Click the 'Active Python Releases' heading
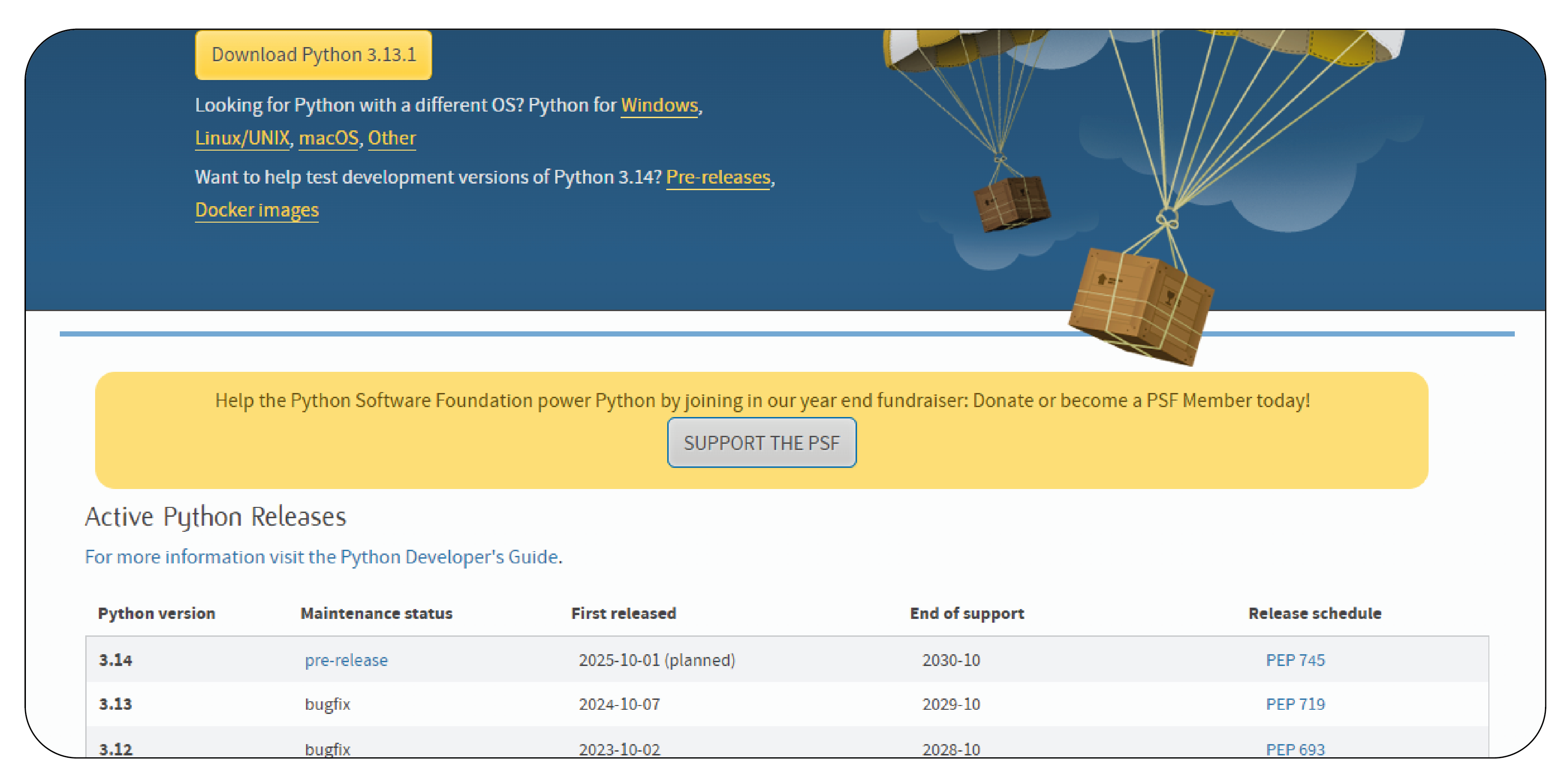The width and height of the screenshot is (1568, 778). 216,516
